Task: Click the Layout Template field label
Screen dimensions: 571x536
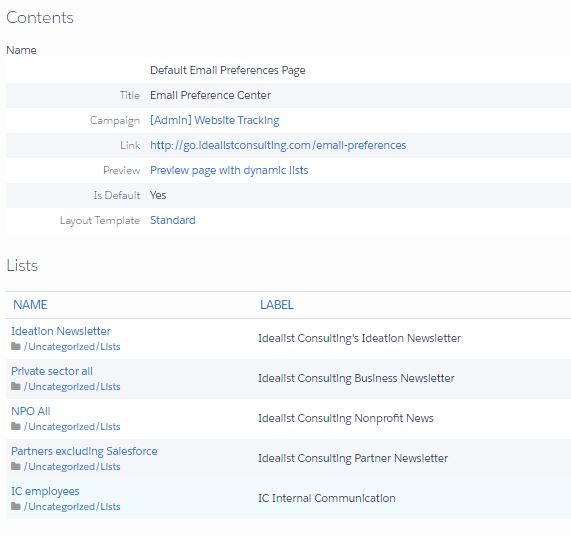Action: pos(100,221)
